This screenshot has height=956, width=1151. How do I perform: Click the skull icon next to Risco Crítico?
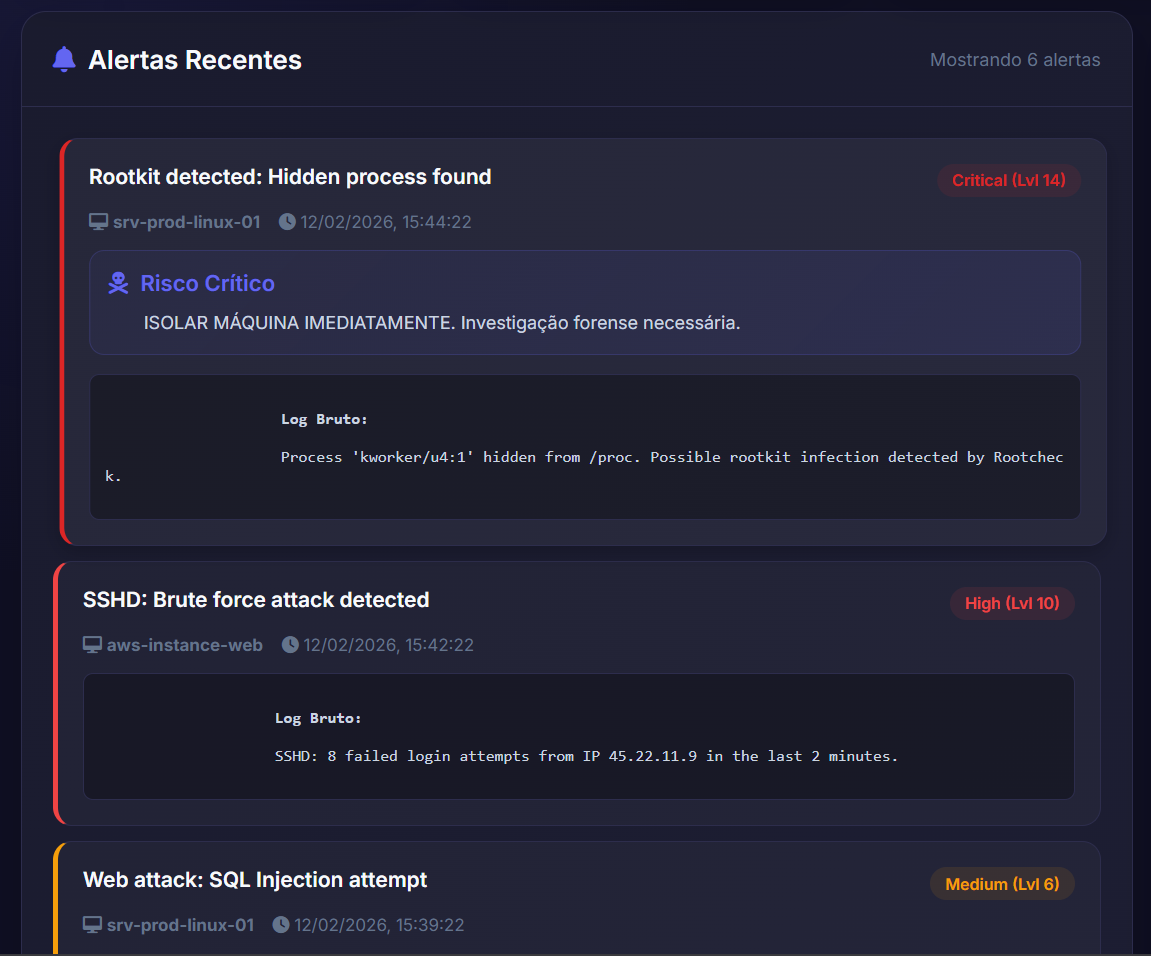point(118,283)
